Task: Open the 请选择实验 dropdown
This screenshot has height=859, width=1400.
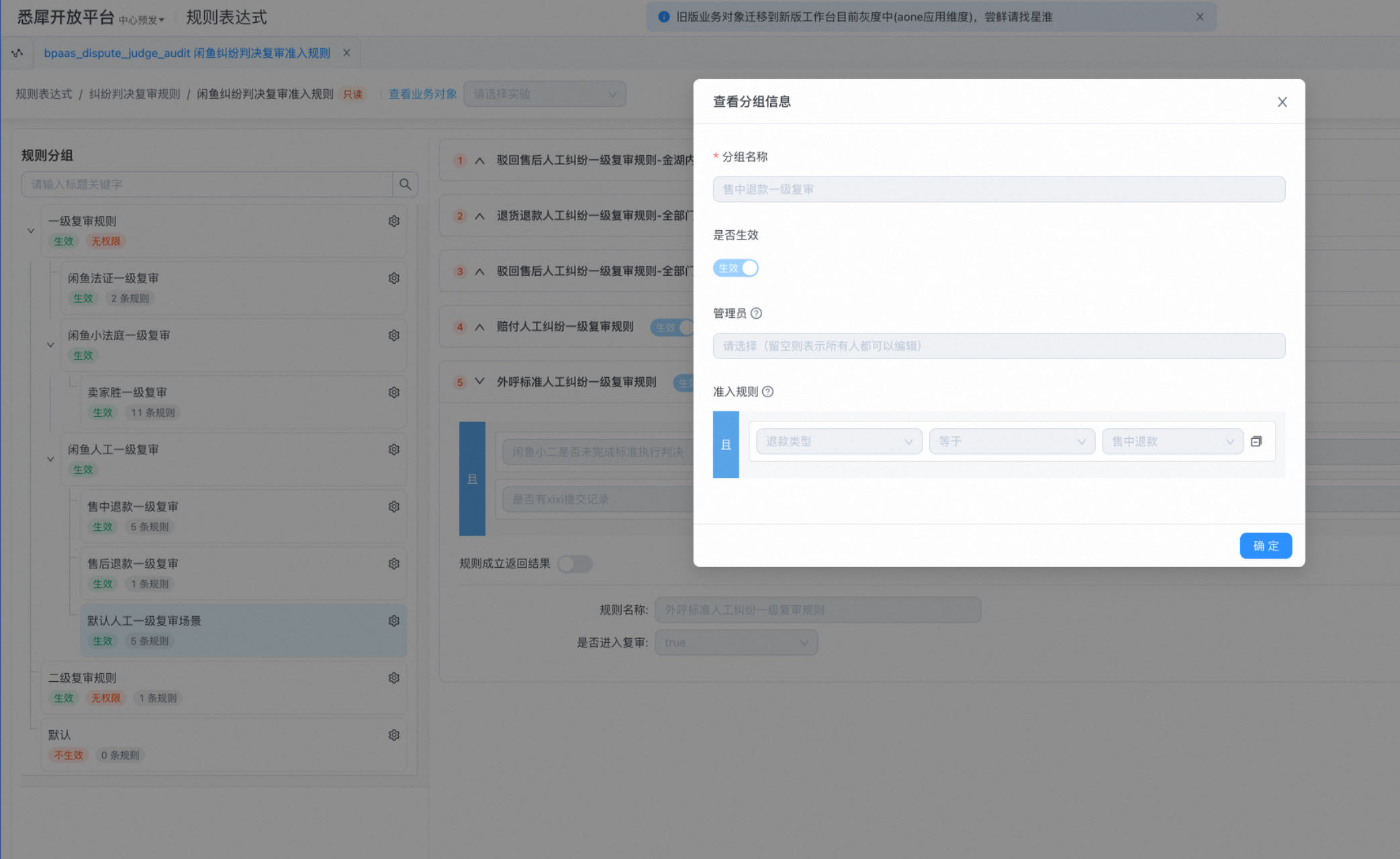Action: point(545,94)
